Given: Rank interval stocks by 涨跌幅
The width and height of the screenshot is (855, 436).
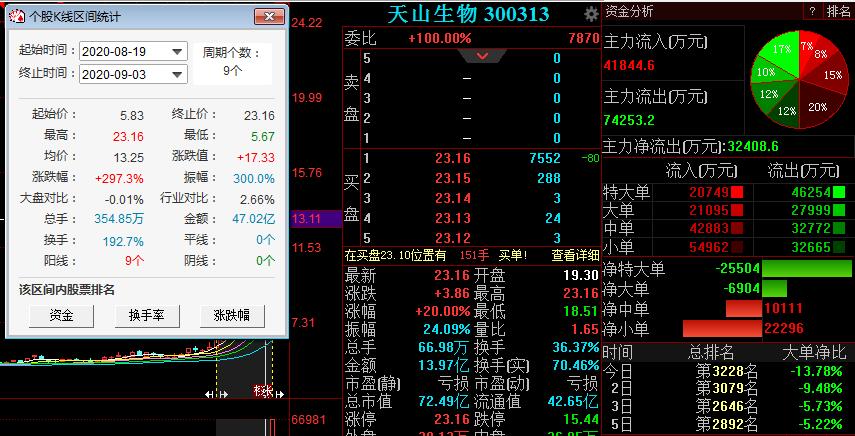Looking at the screenshot, I should tap(232, 316).
